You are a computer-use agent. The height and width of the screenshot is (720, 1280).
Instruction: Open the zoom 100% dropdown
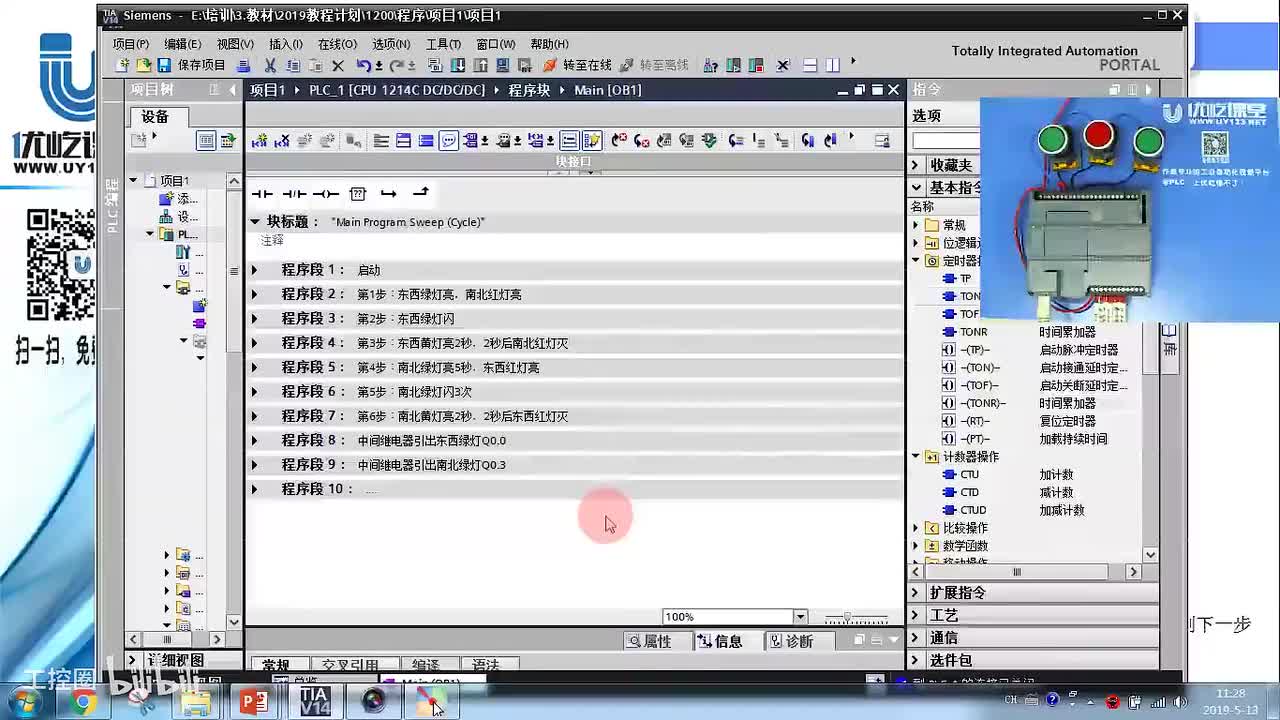click(x=800, y=617)
